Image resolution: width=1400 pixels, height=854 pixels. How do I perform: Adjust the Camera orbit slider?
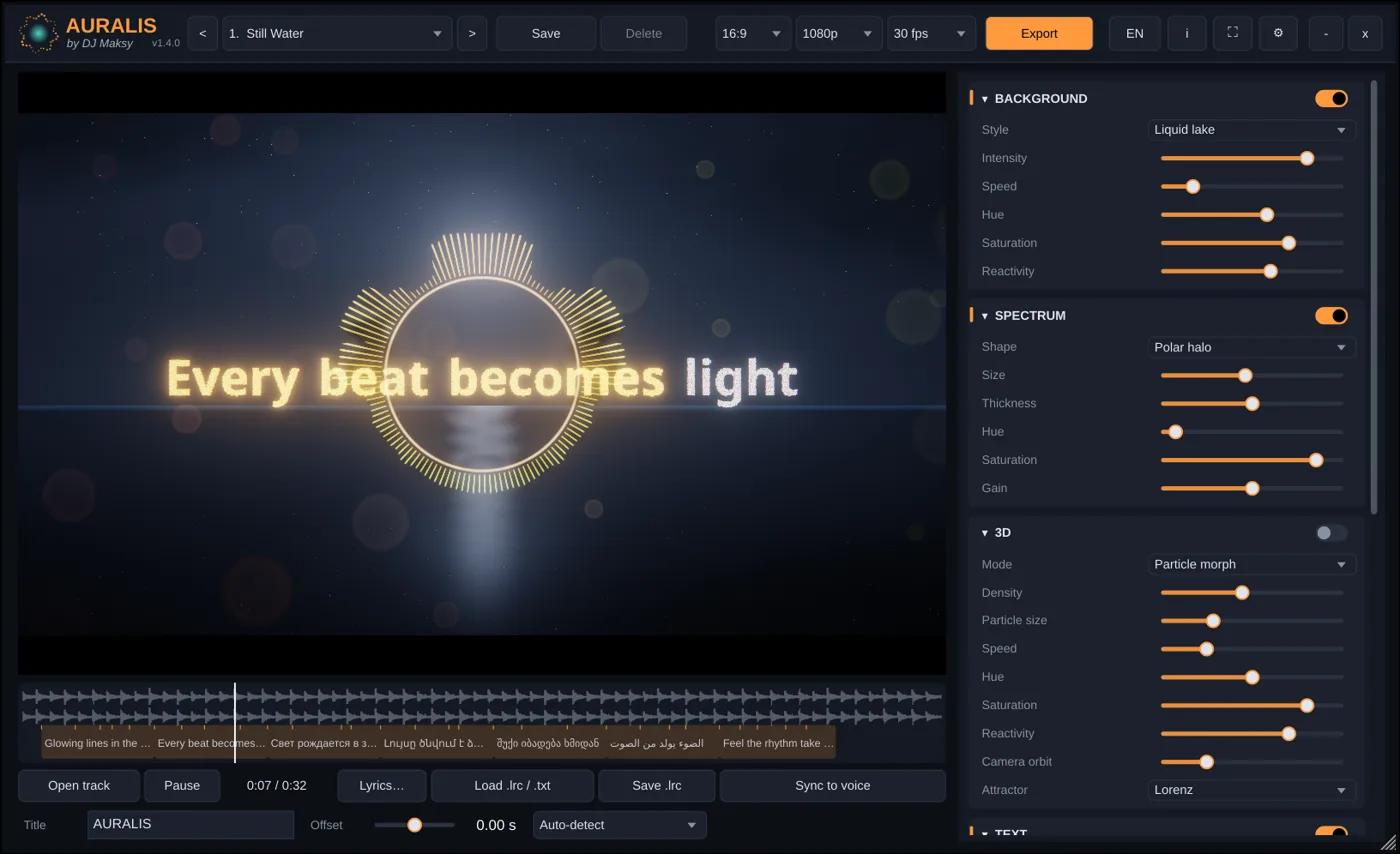1251,762
